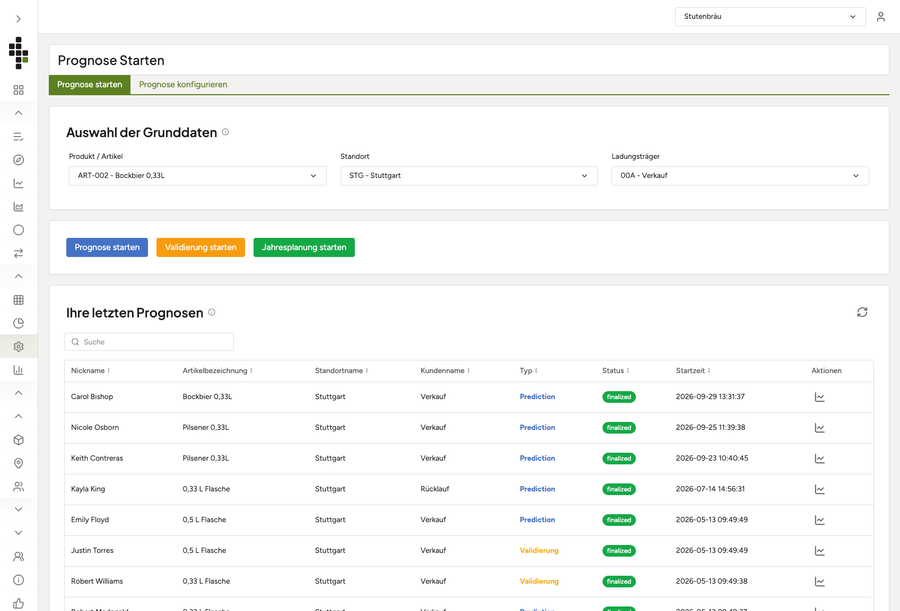Select the Rücklauf customer name cell
900x611 pixels.
(435, 489)
